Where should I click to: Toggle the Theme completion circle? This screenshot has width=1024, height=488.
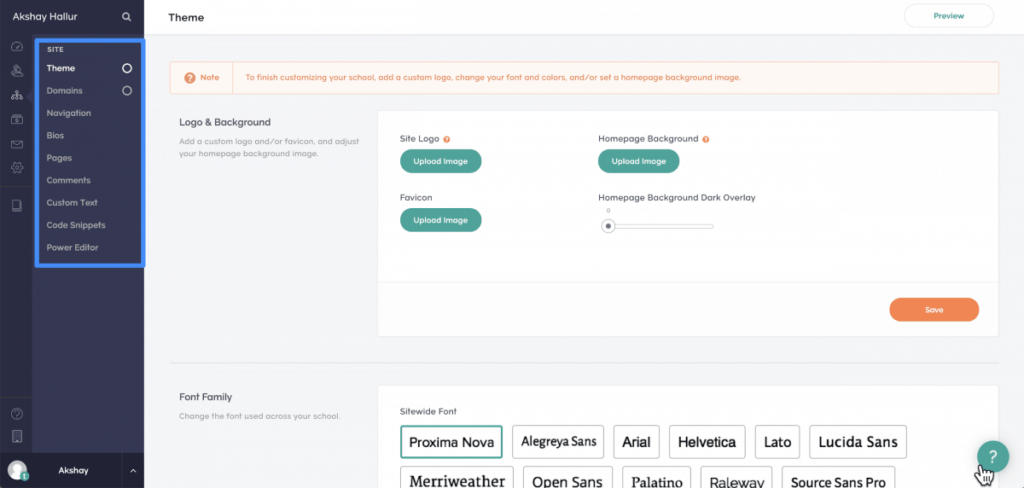(127, 69)
